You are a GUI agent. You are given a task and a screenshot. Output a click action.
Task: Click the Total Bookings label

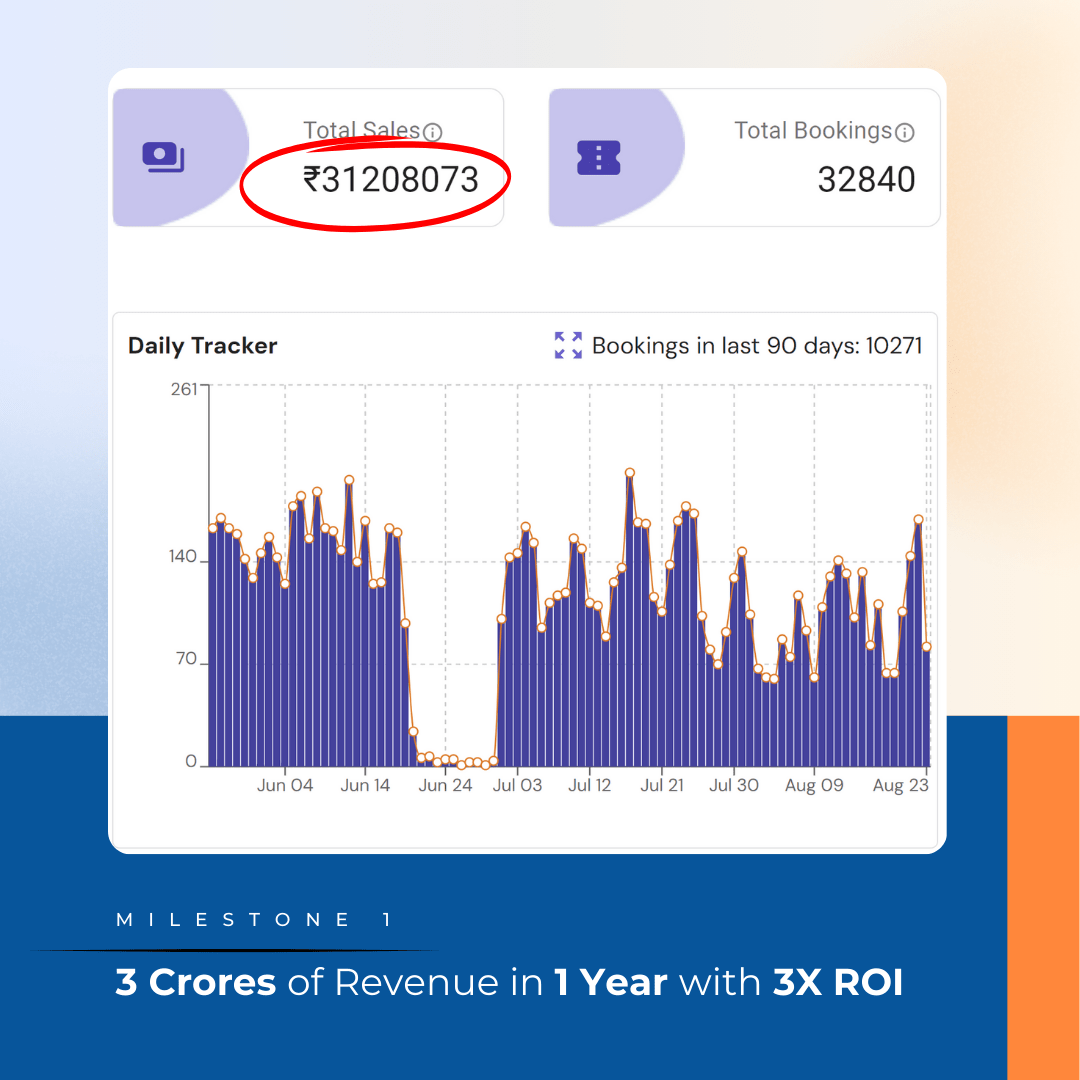[x=813, y=131]
